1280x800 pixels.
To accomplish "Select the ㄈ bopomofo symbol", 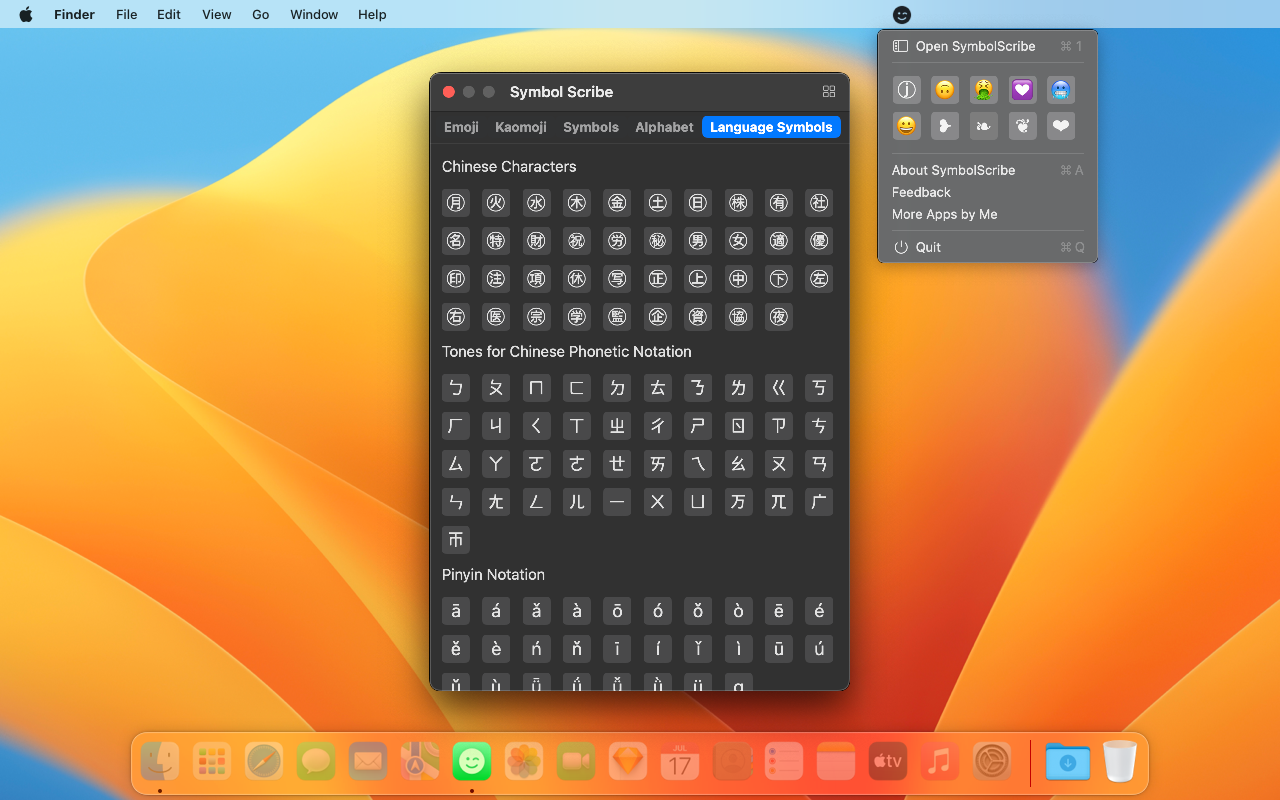I will click(577, 388).
